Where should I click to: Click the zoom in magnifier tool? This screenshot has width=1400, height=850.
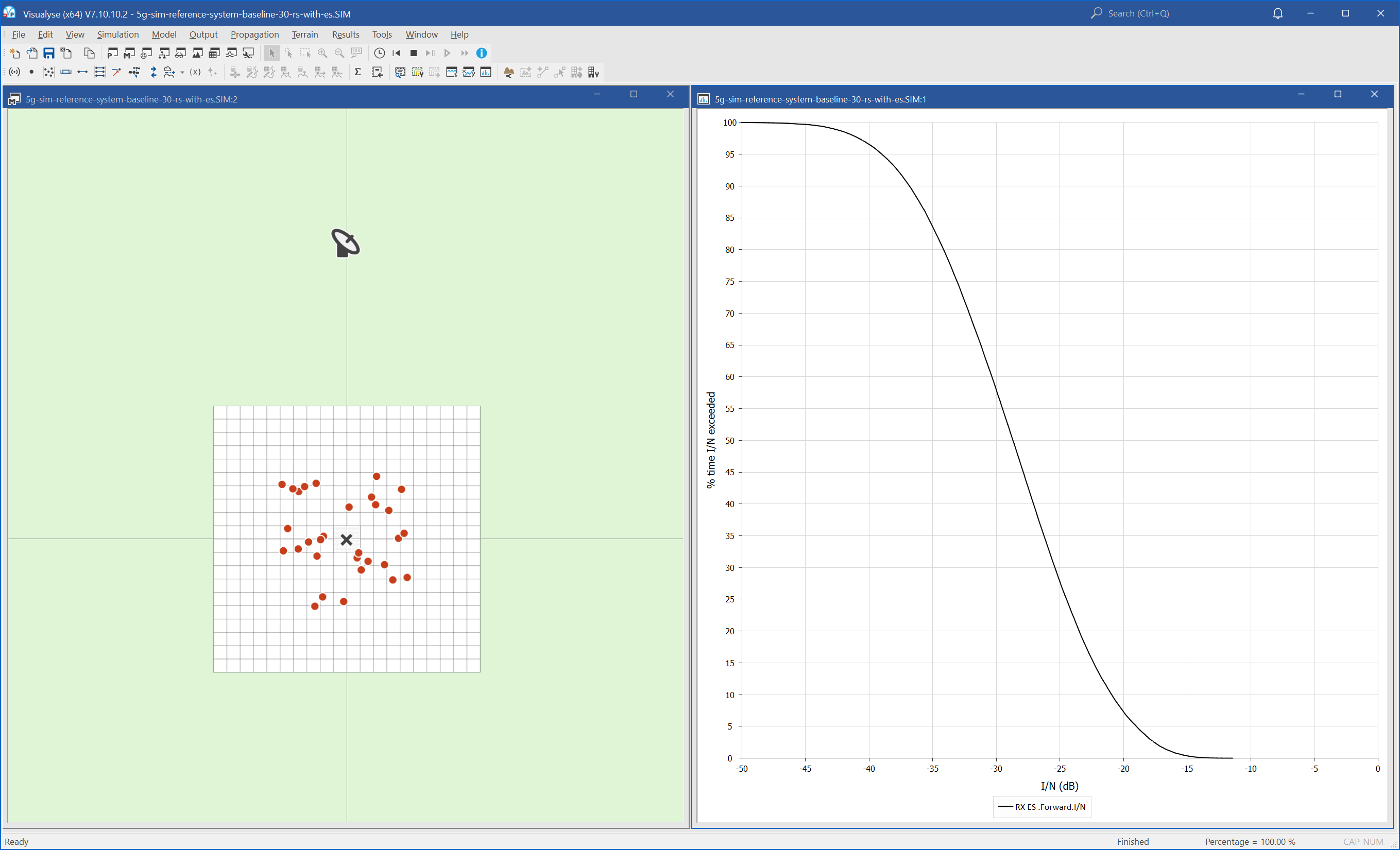pos(323,54)
